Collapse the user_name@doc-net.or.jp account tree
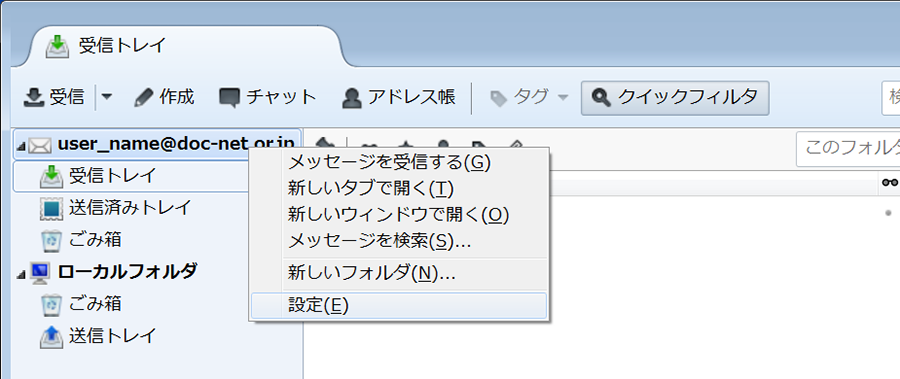900x379 pixels. coord(21,146)
